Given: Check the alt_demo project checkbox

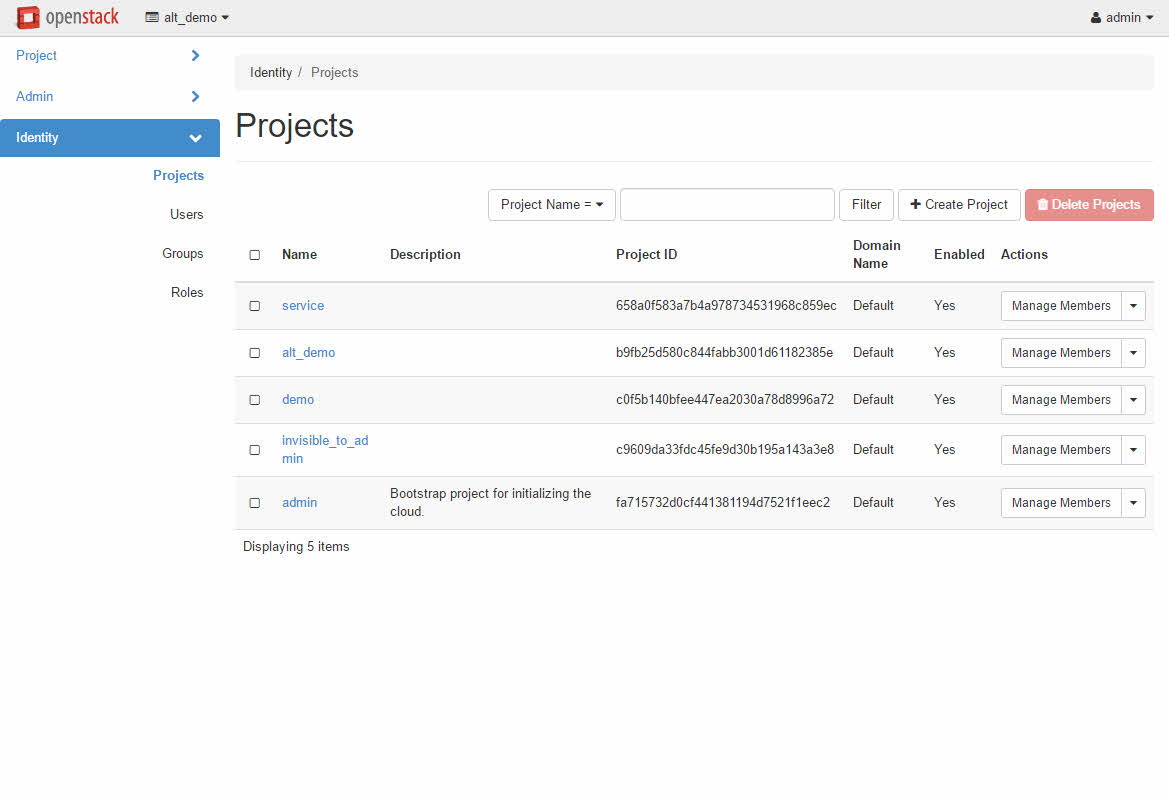Looking at the screenshot, I should [x=255, y=353].
